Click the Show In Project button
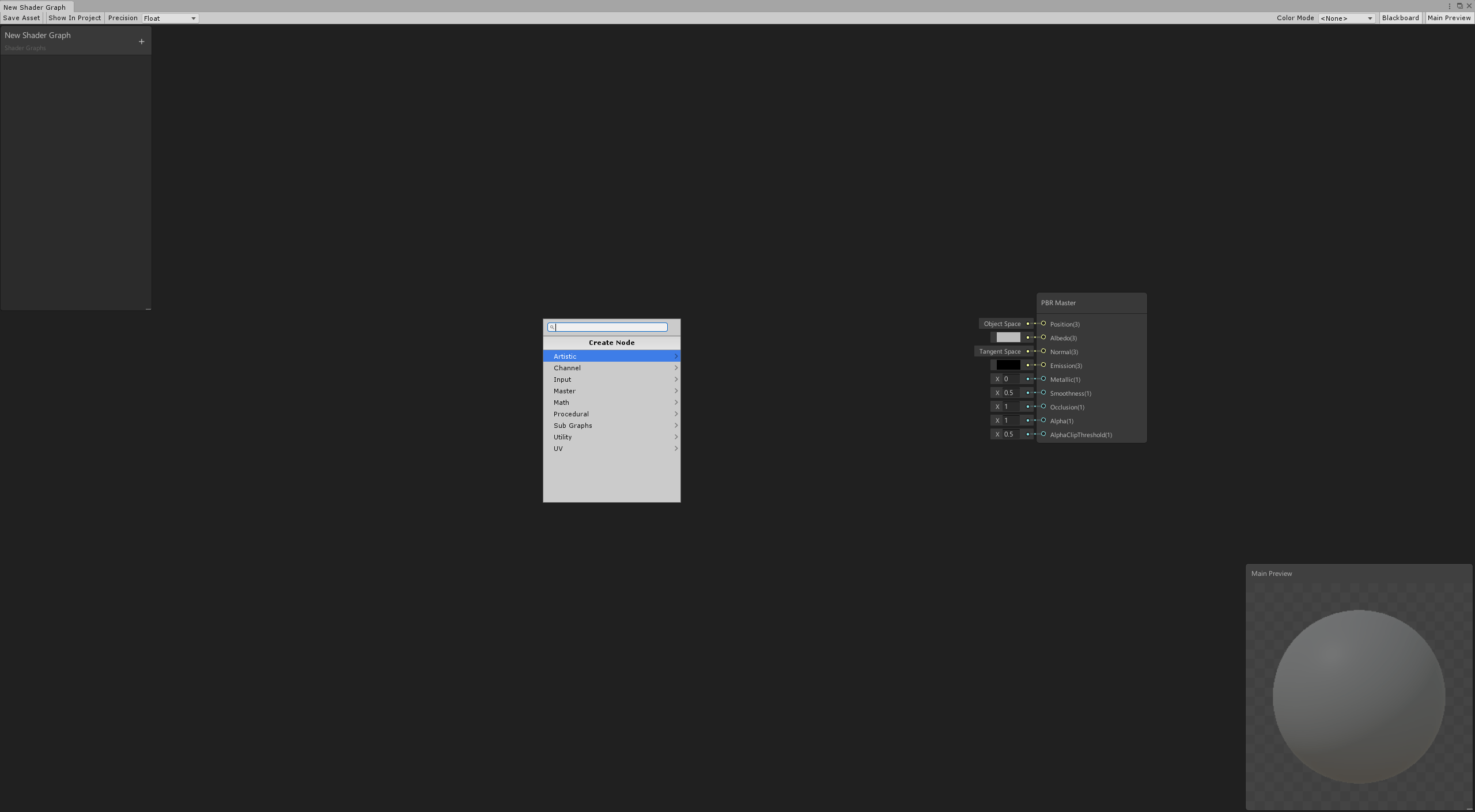The width and height of the screenshot is (1475, 812). click(x=74, y=18)
